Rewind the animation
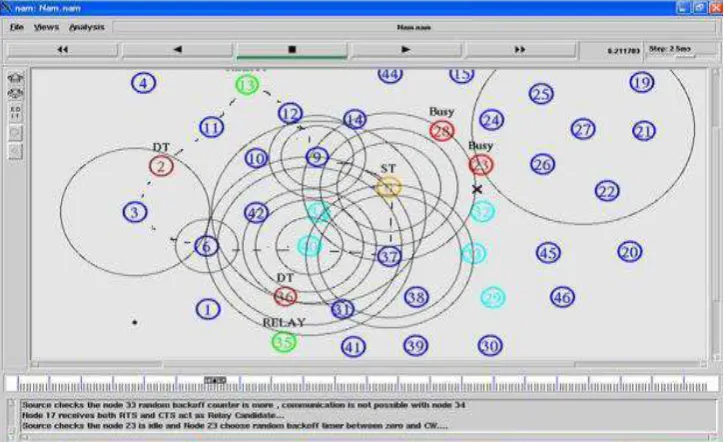Viewport: 727px width, 442px height. [x=63, y=49]
